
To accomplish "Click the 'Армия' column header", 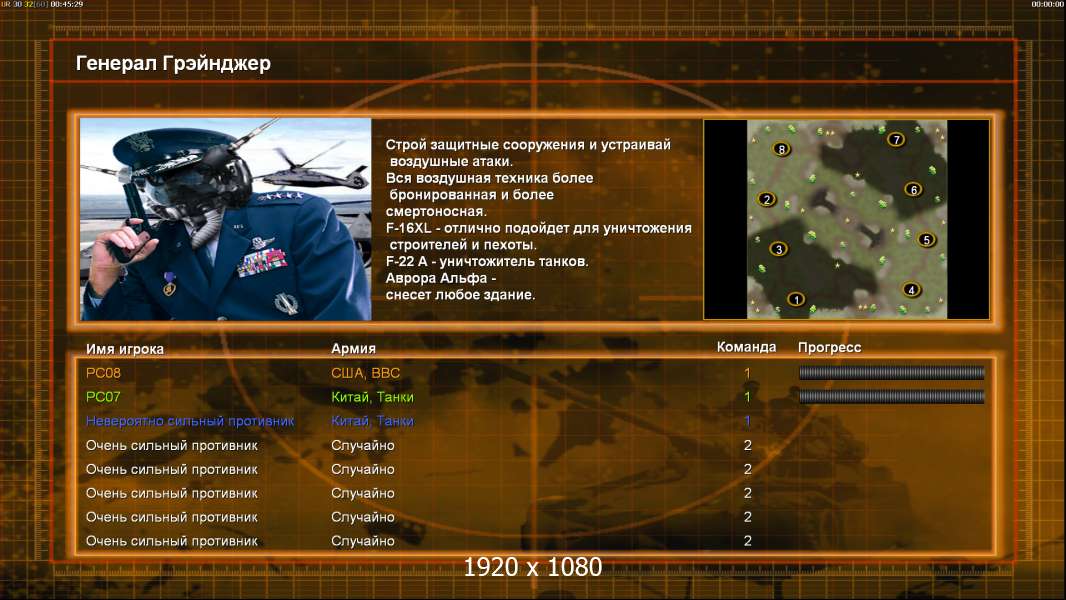I will pyautogui.click(x=353, y=349).
